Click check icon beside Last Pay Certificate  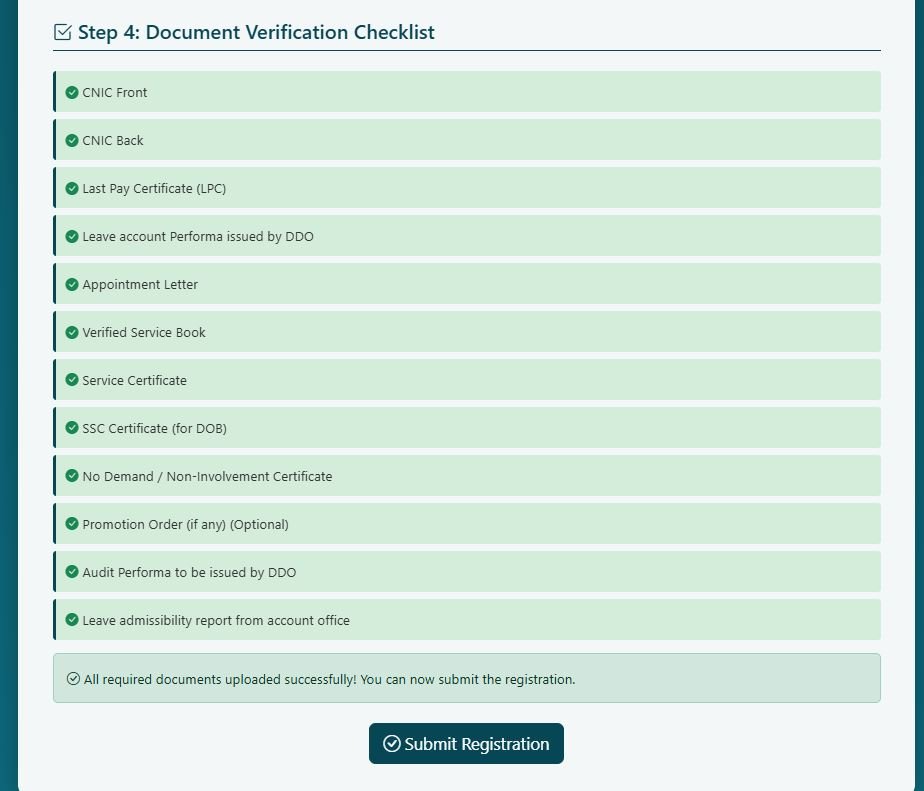coord(72,188)
